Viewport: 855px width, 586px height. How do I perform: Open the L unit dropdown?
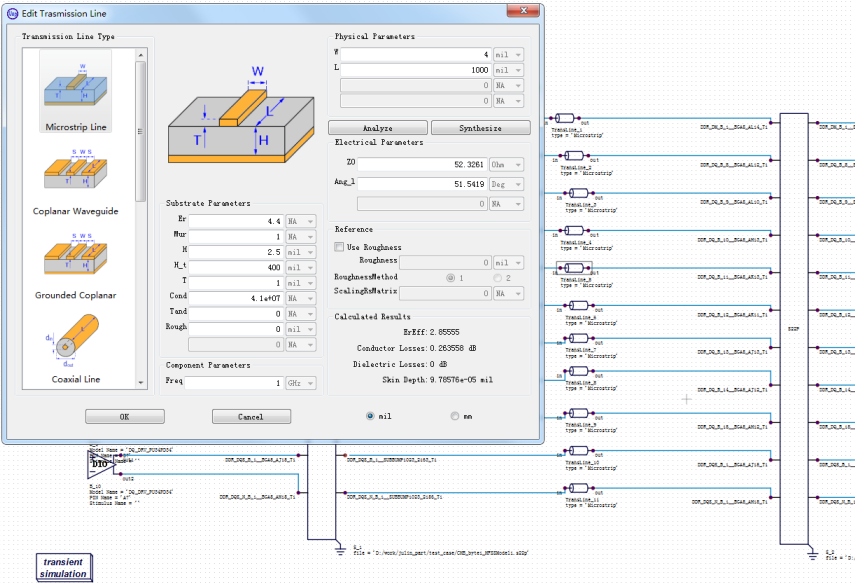(508, 70)
